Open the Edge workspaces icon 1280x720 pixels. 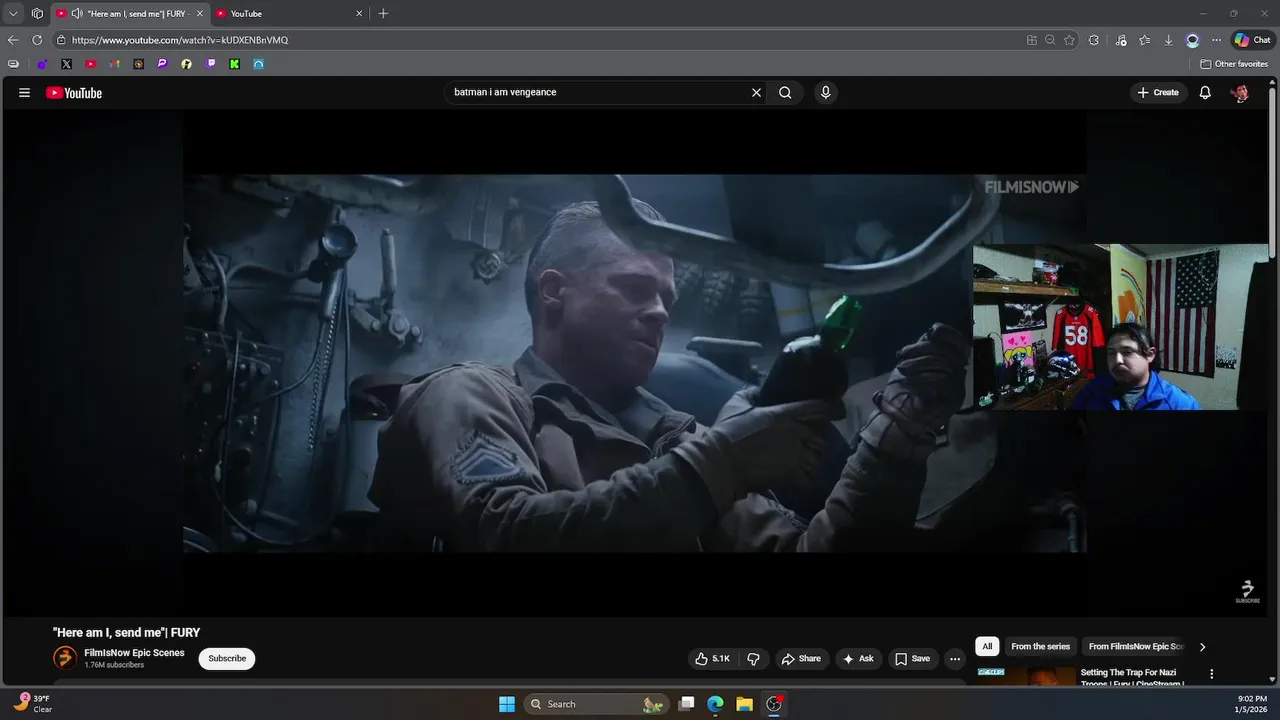(x=37, y=13)
